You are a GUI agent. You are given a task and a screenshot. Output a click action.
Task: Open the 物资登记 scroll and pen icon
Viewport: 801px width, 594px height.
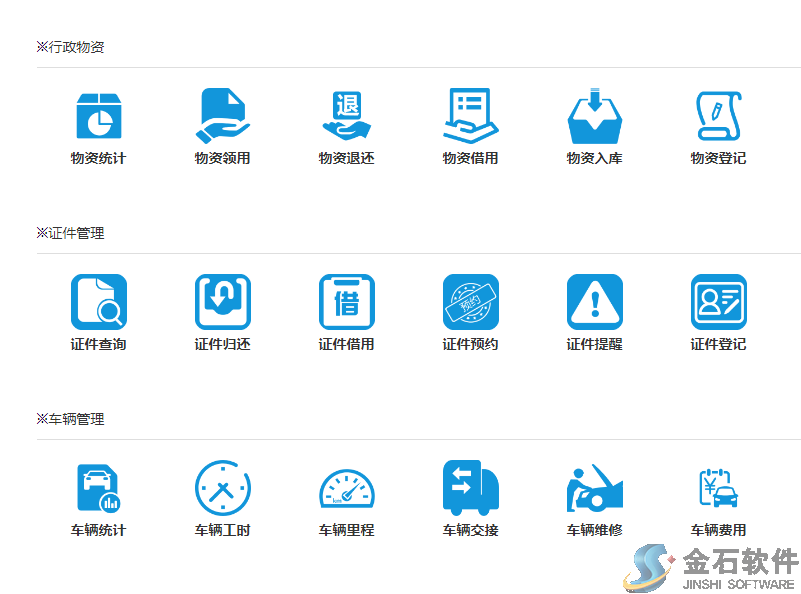point(718,116)
